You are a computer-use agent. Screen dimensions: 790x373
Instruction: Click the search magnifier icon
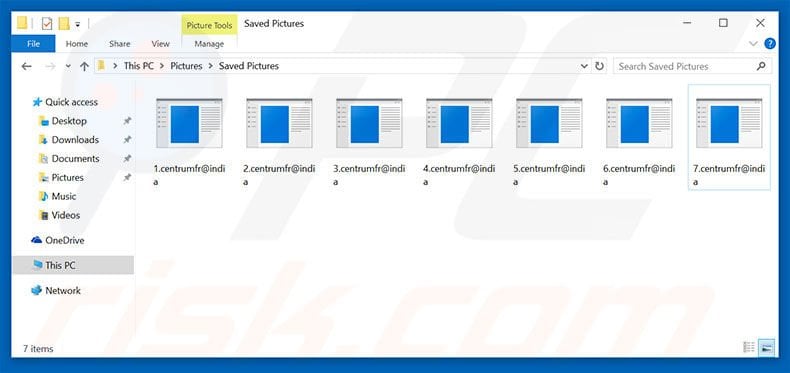761,66
